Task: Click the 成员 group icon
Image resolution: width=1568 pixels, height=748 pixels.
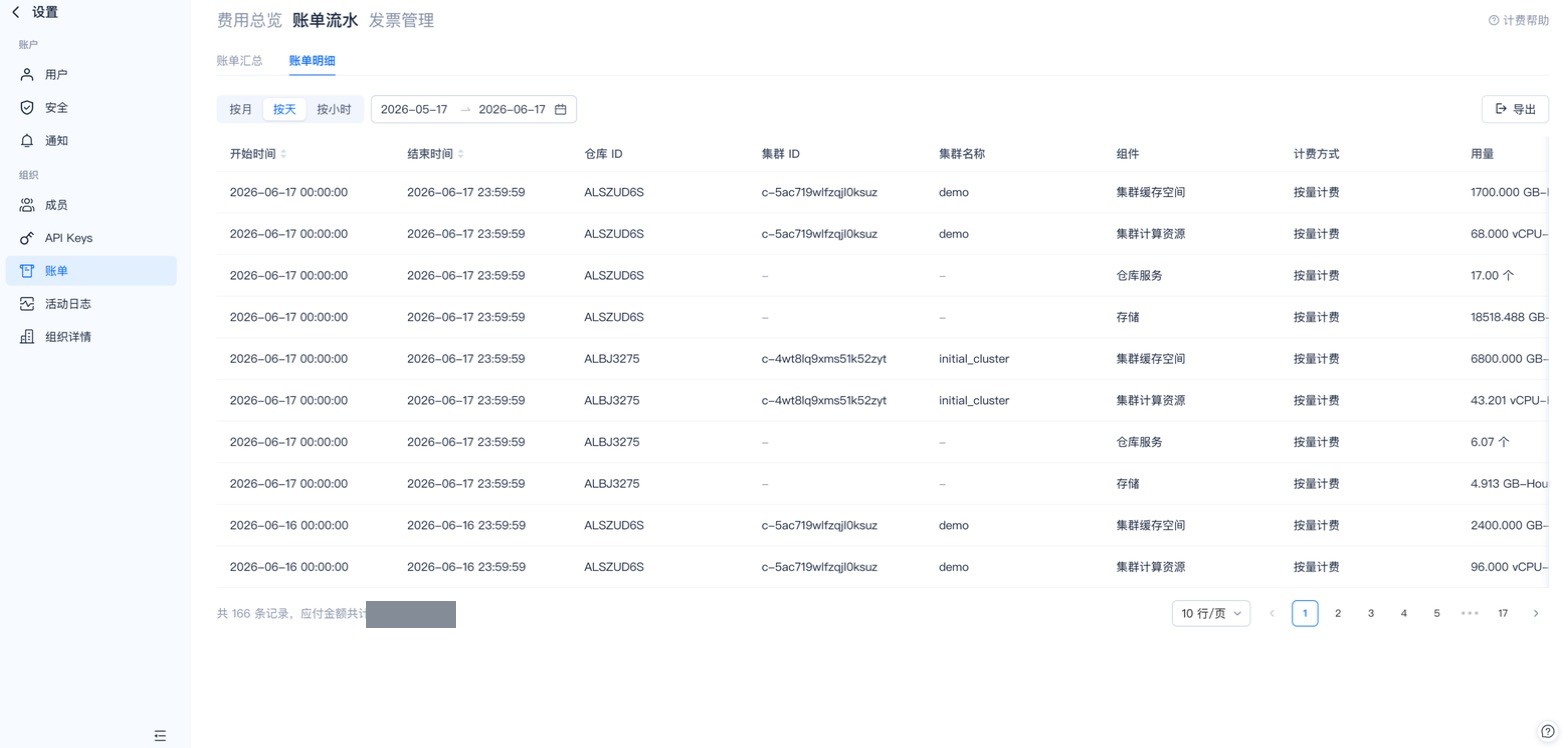Action: [27, 205]
